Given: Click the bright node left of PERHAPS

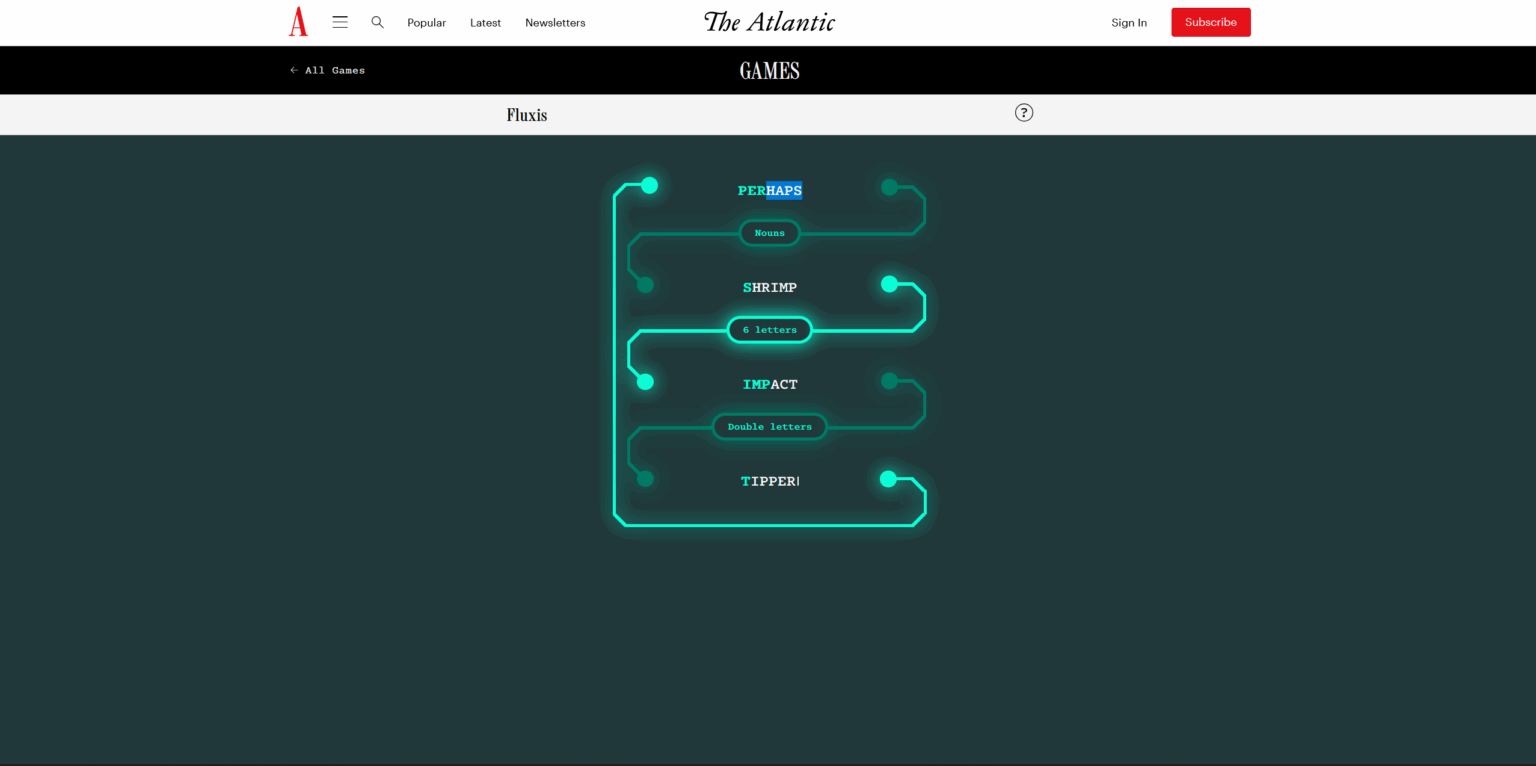Looking at the screenshot, I should click(x=649, y=185).
